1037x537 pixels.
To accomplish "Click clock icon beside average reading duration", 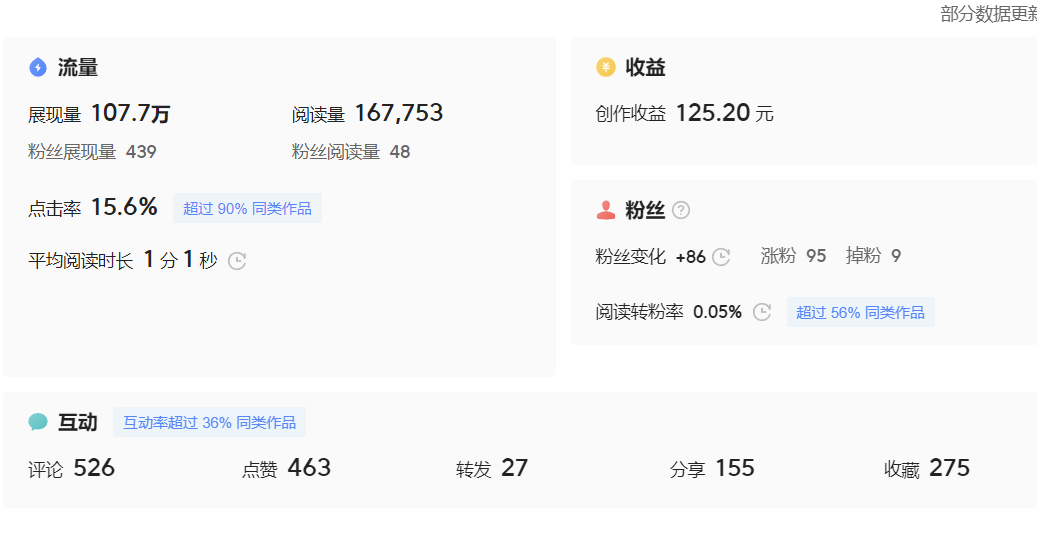I will coord(237,261).
